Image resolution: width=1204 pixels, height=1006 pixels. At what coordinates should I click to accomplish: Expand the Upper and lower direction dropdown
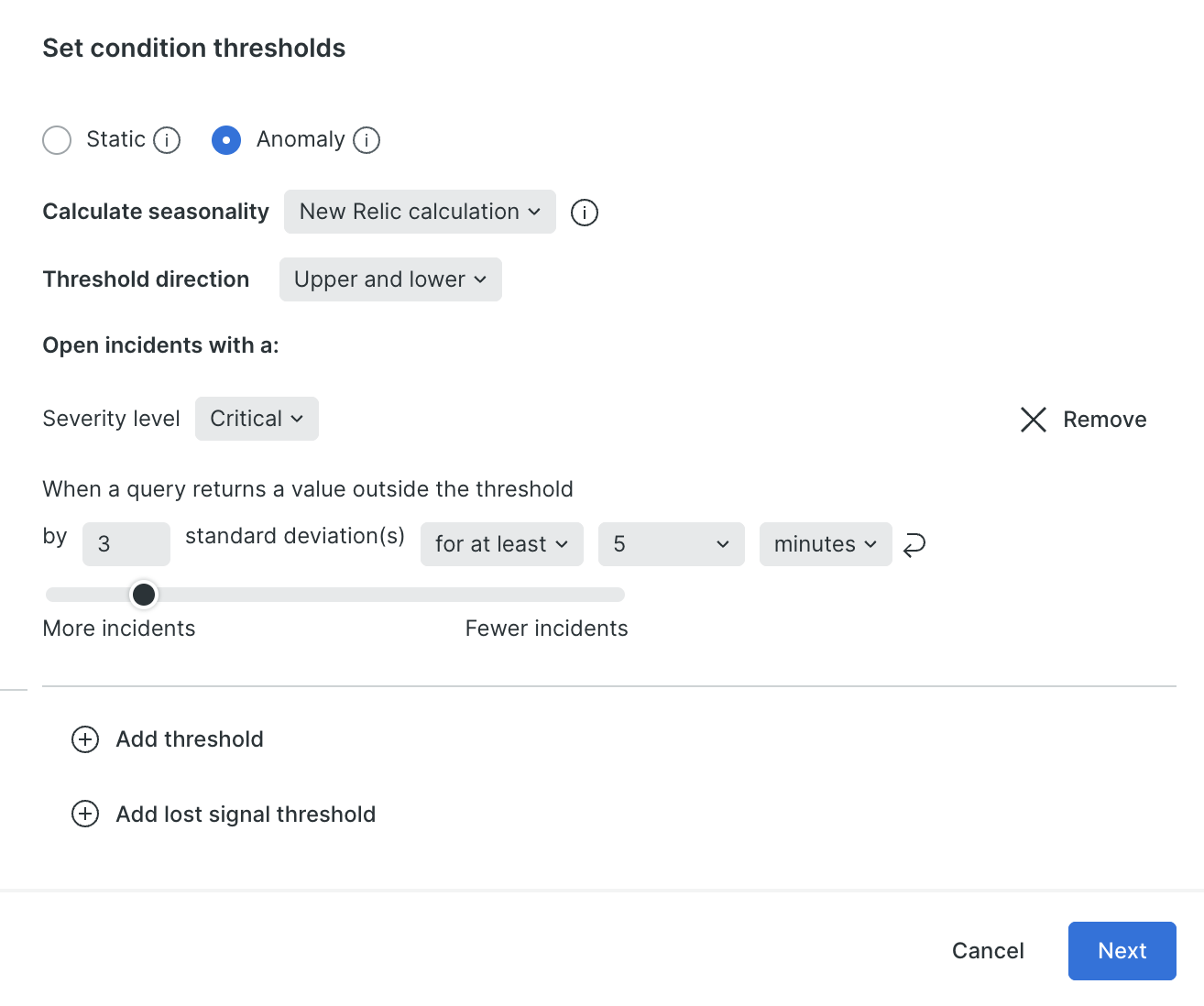point(390,279)
